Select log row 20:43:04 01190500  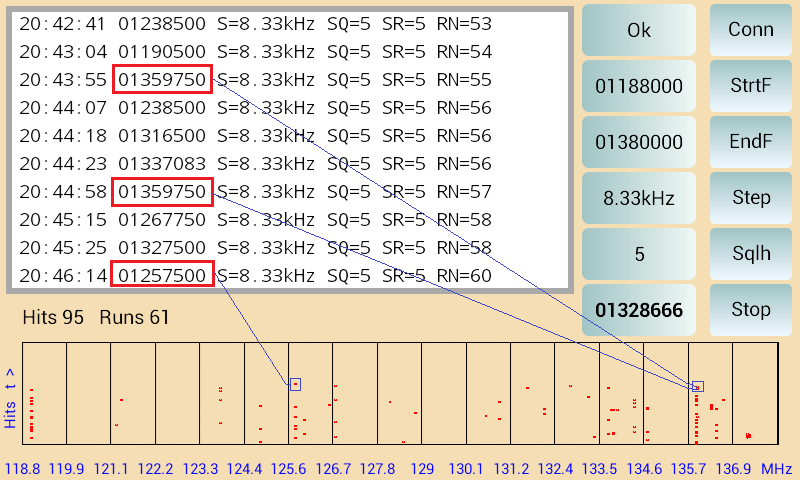pos(256,52)
